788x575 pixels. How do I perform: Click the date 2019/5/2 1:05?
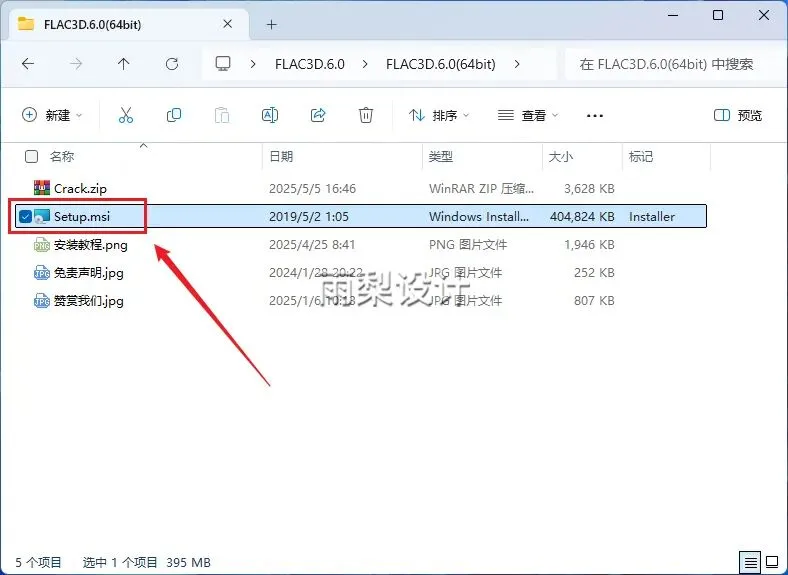(309, 217)
